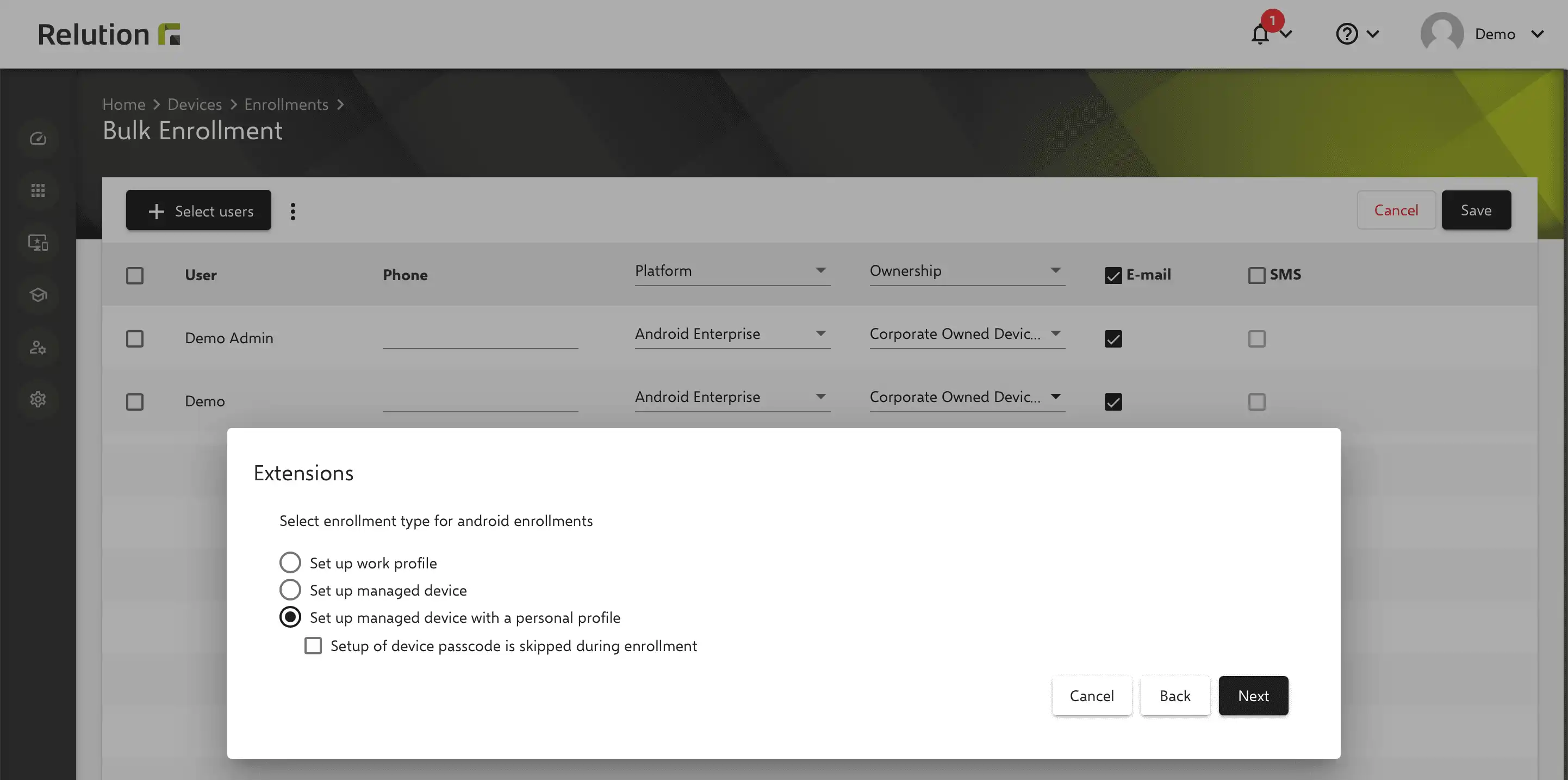
Task: Open the help question mark icon
Action: (1346, 34)
